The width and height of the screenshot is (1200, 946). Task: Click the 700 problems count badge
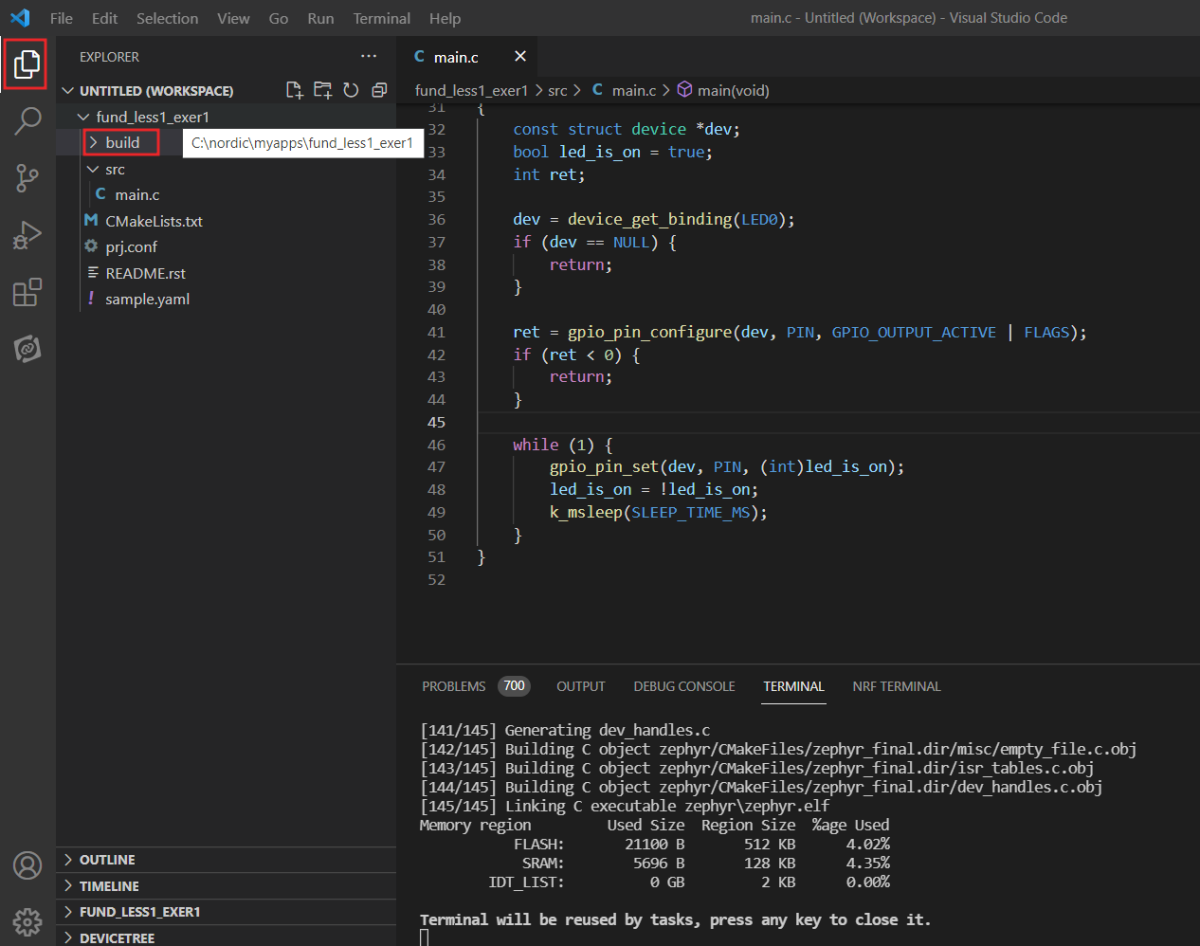[514, 686]
